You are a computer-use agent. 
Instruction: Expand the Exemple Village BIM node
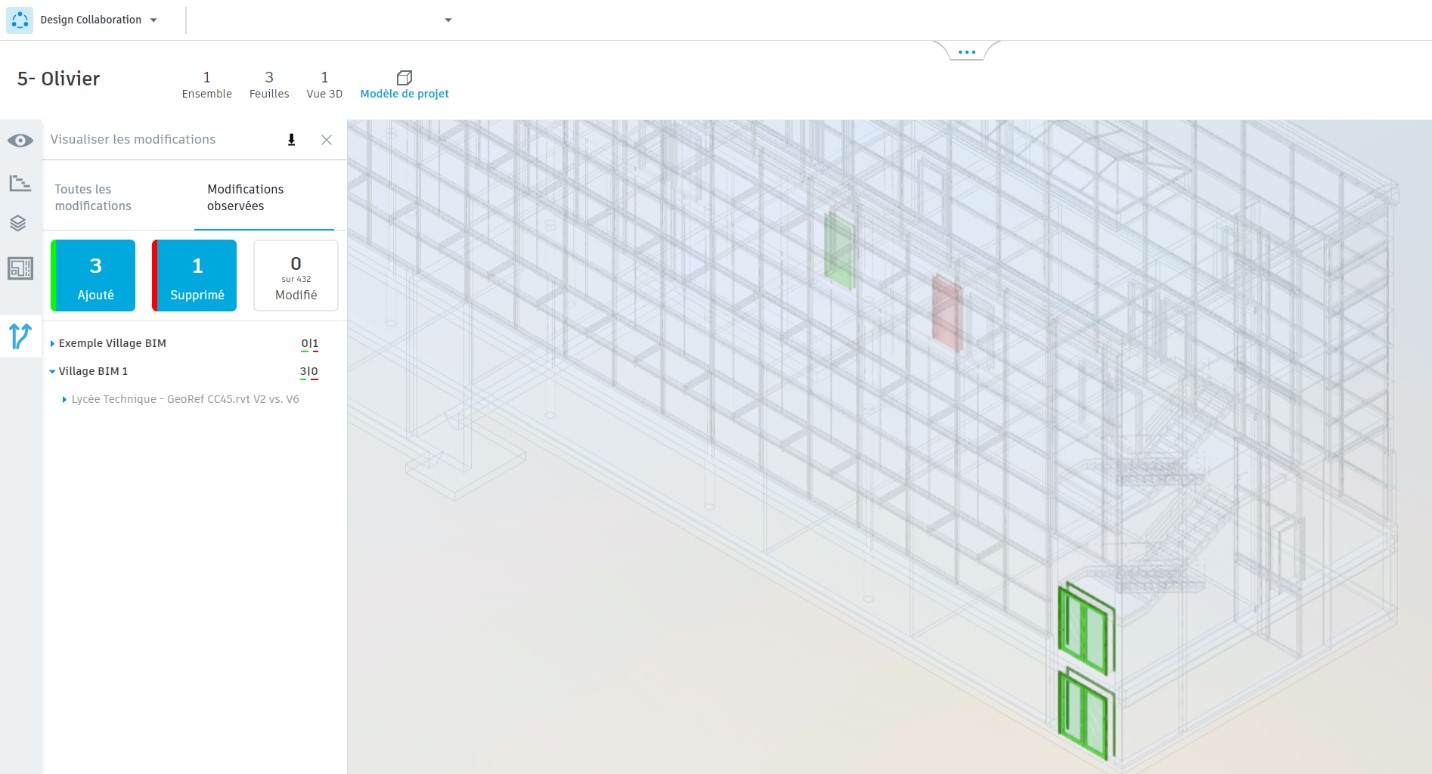click(x=52, y=343)
